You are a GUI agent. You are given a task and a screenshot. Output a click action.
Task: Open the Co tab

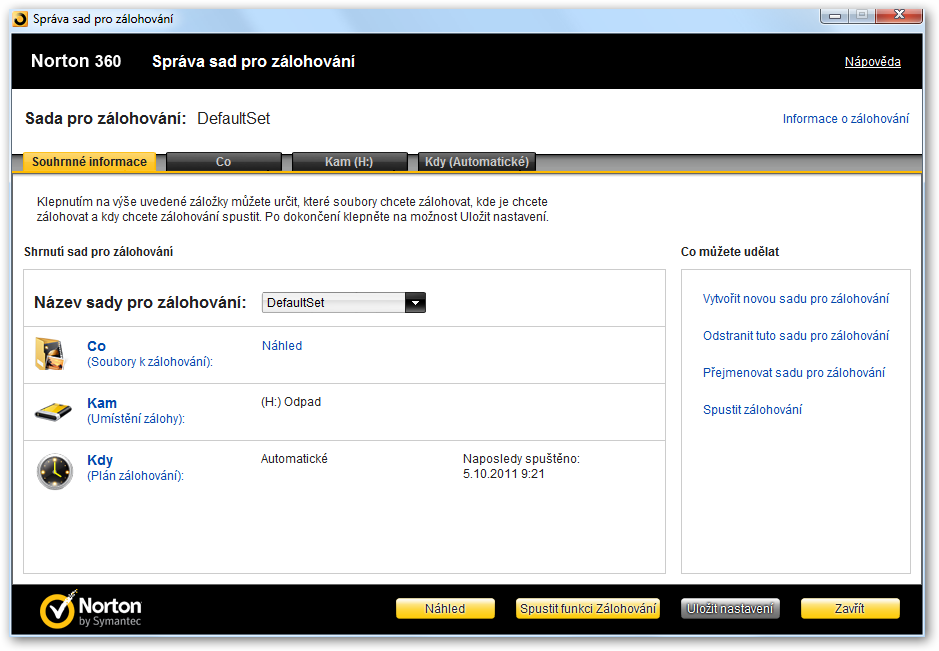[x=223, y=162]
